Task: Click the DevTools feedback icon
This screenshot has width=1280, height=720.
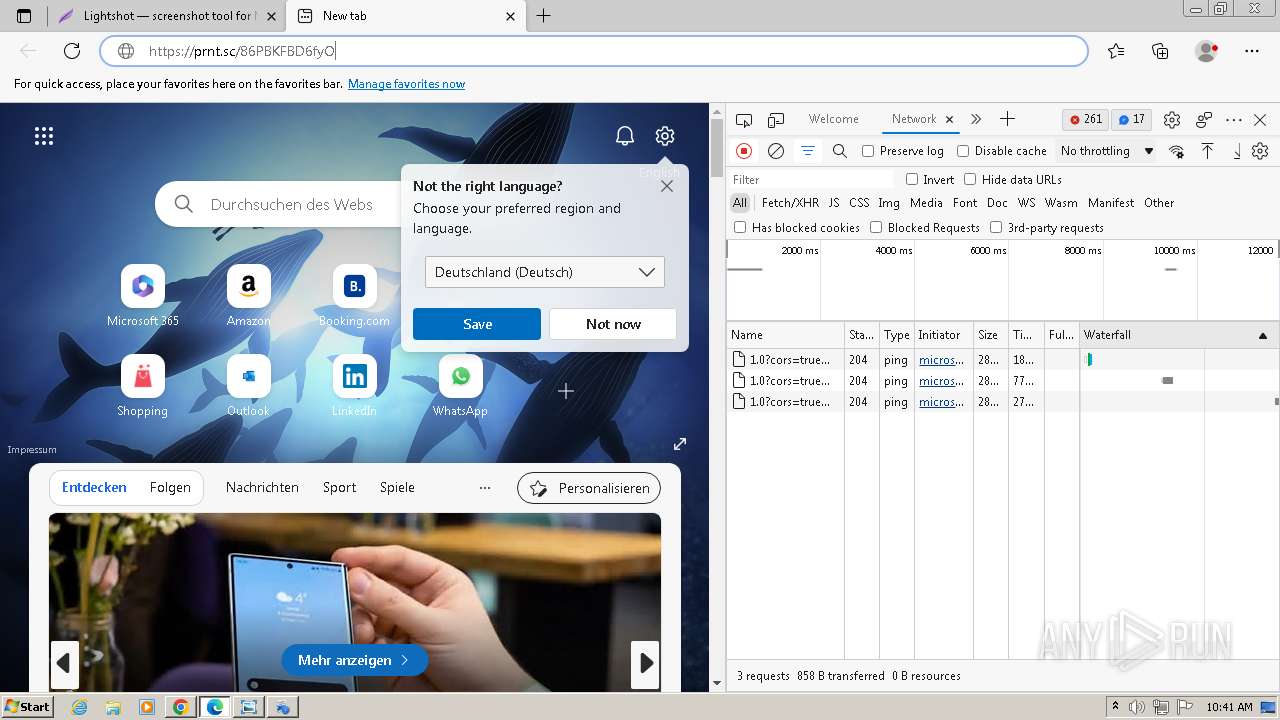Action: coord(1204,120)
